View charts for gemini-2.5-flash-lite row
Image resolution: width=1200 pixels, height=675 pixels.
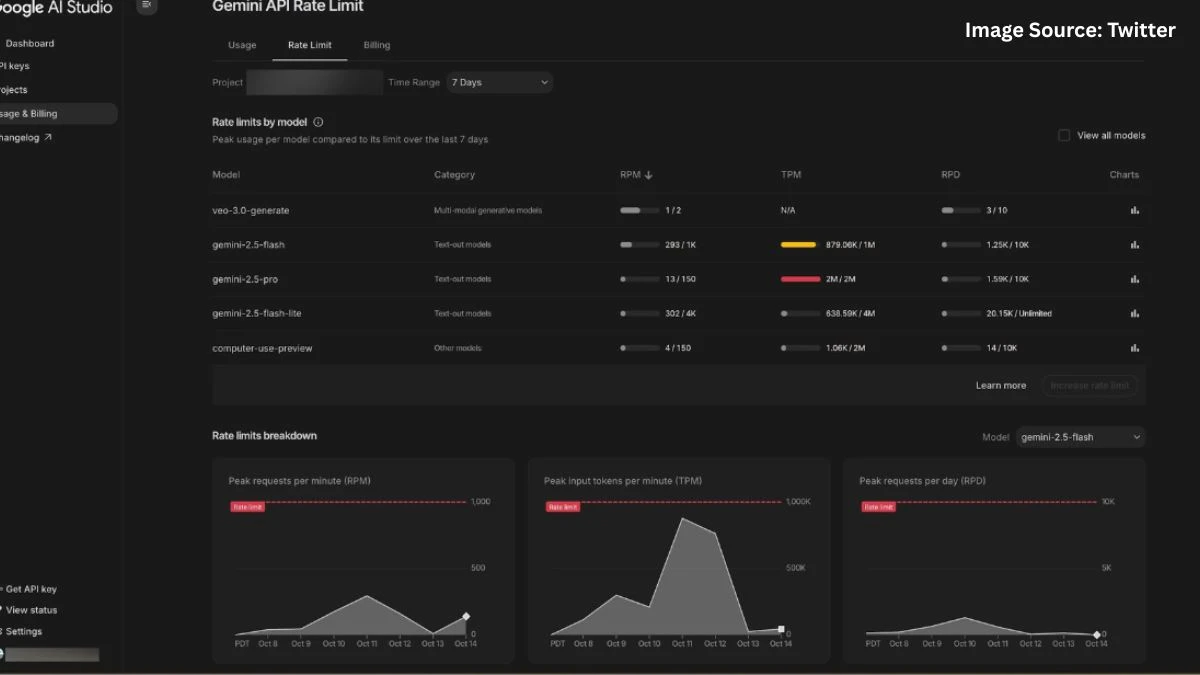click(1134, 313)
